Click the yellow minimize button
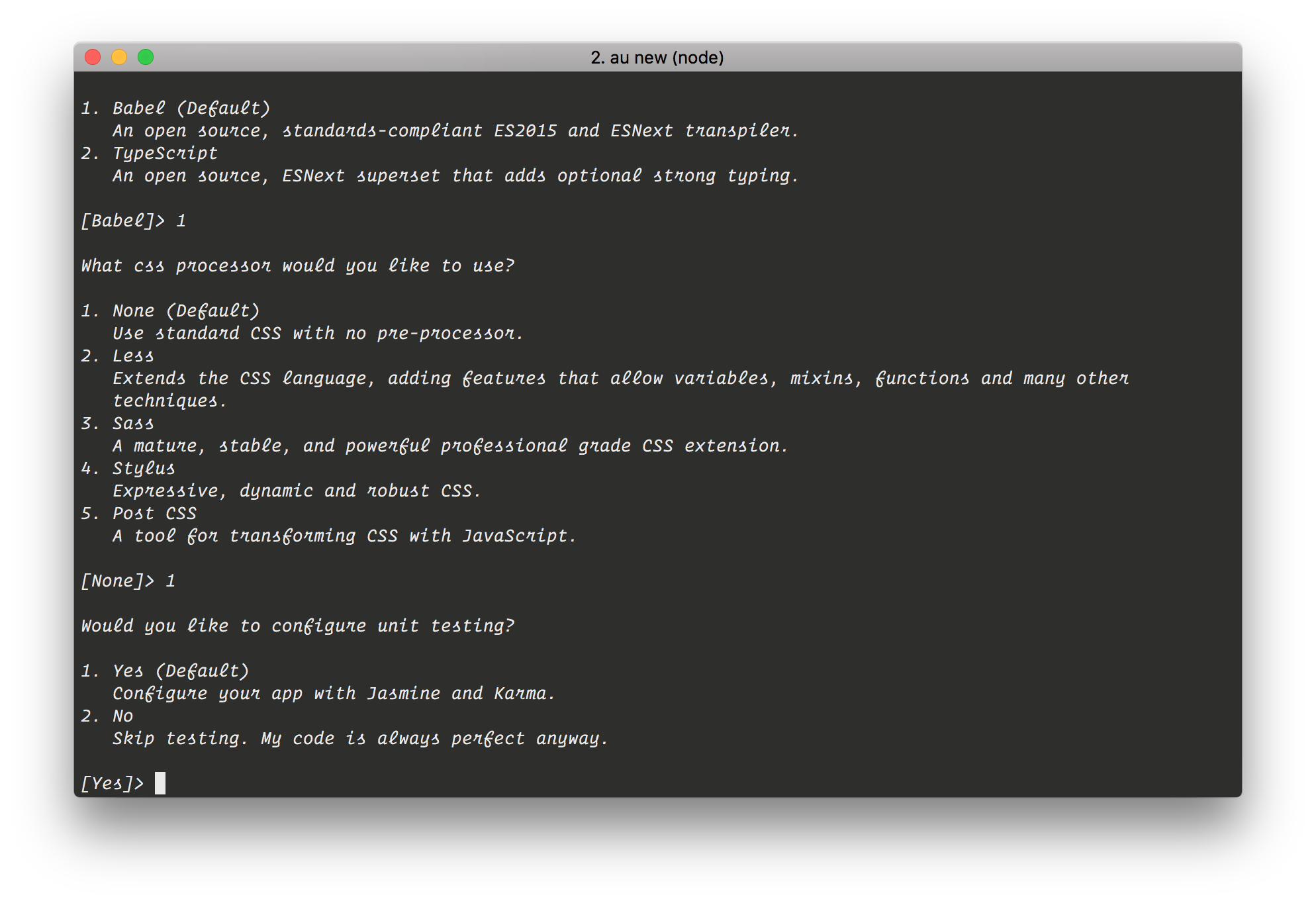Screen dimensions: 1316x903 coord(118,58)
